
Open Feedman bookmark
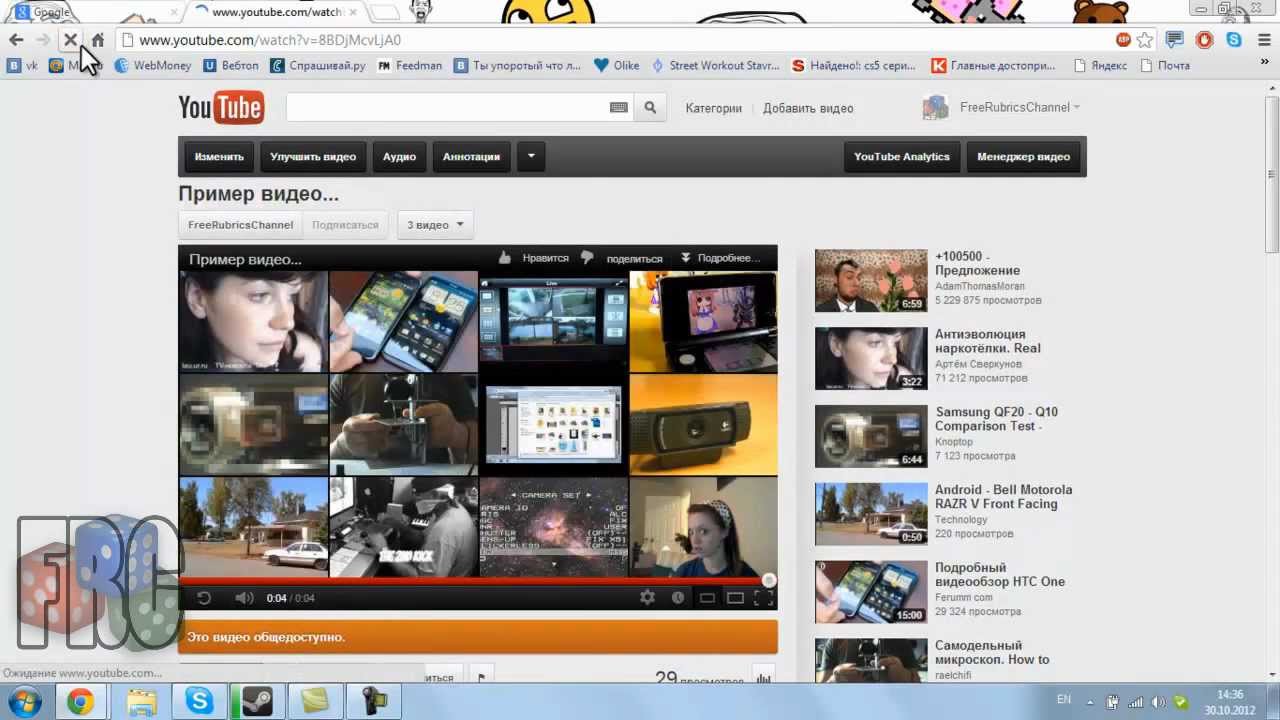click(410, 65)
